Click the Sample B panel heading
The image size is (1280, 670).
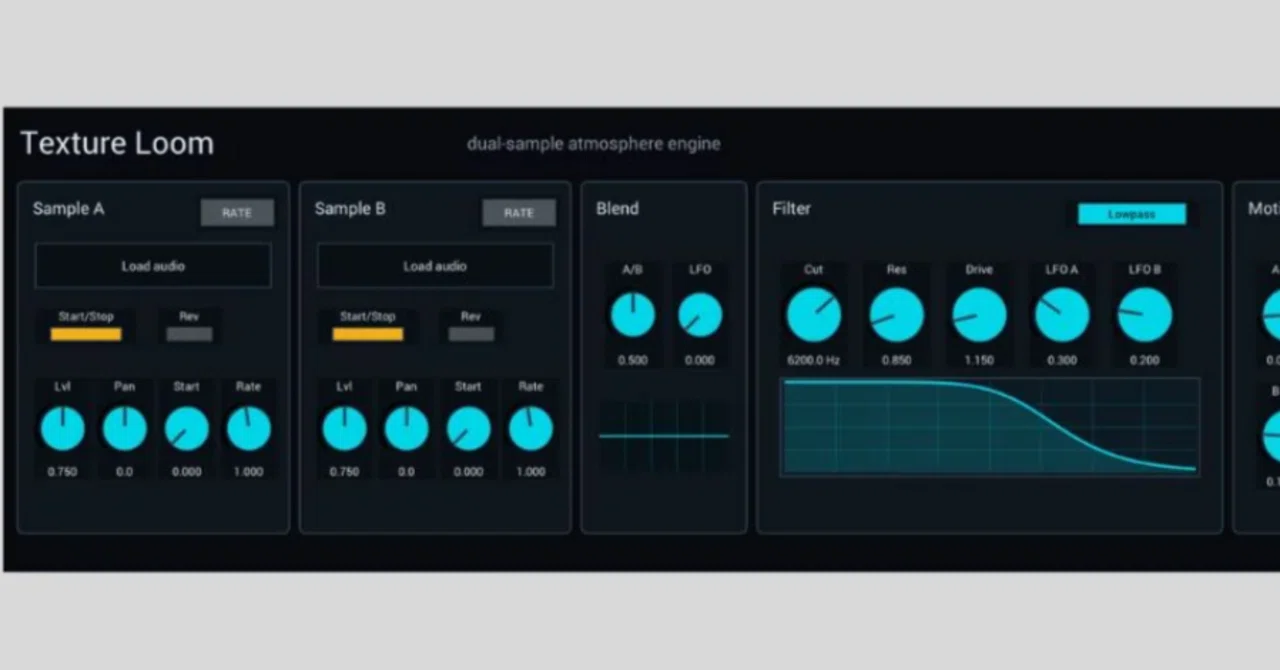tap(350, 208)
